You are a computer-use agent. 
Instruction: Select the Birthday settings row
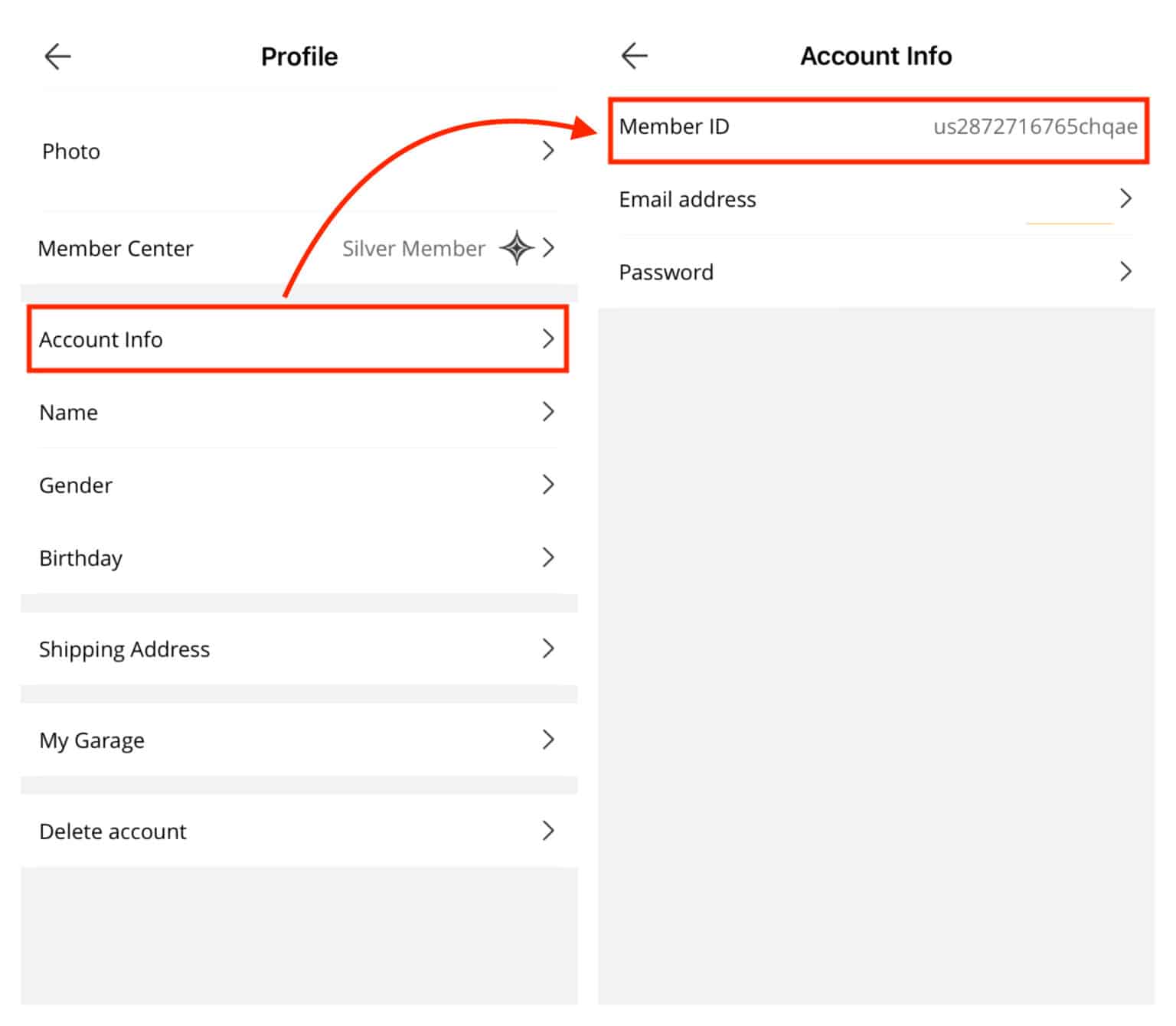coord(299,557)
